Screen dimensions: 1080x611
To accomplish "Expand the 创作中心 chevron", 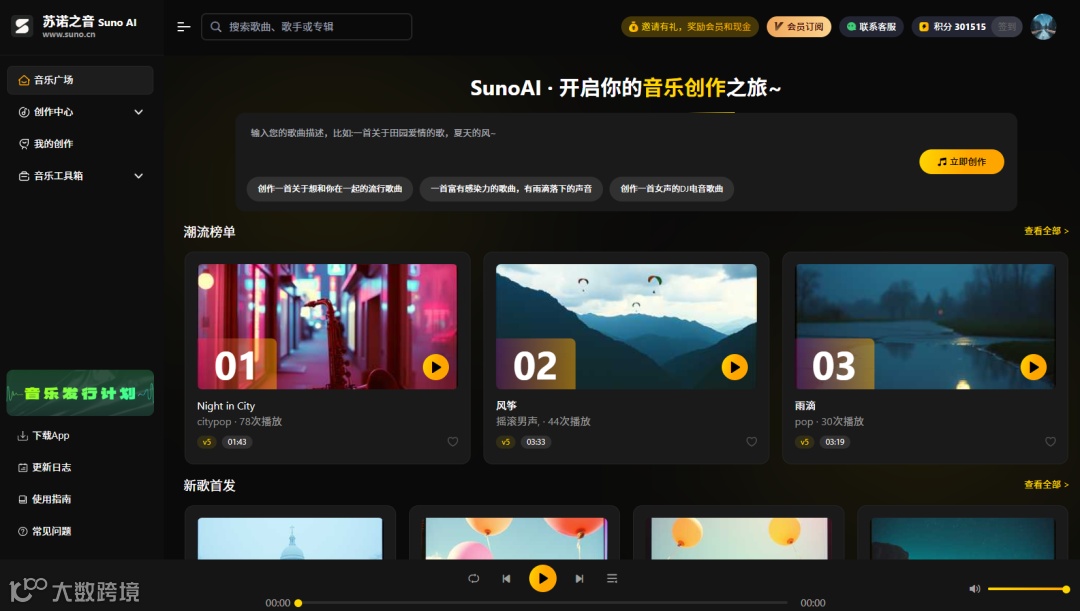I will click(138, 112).
